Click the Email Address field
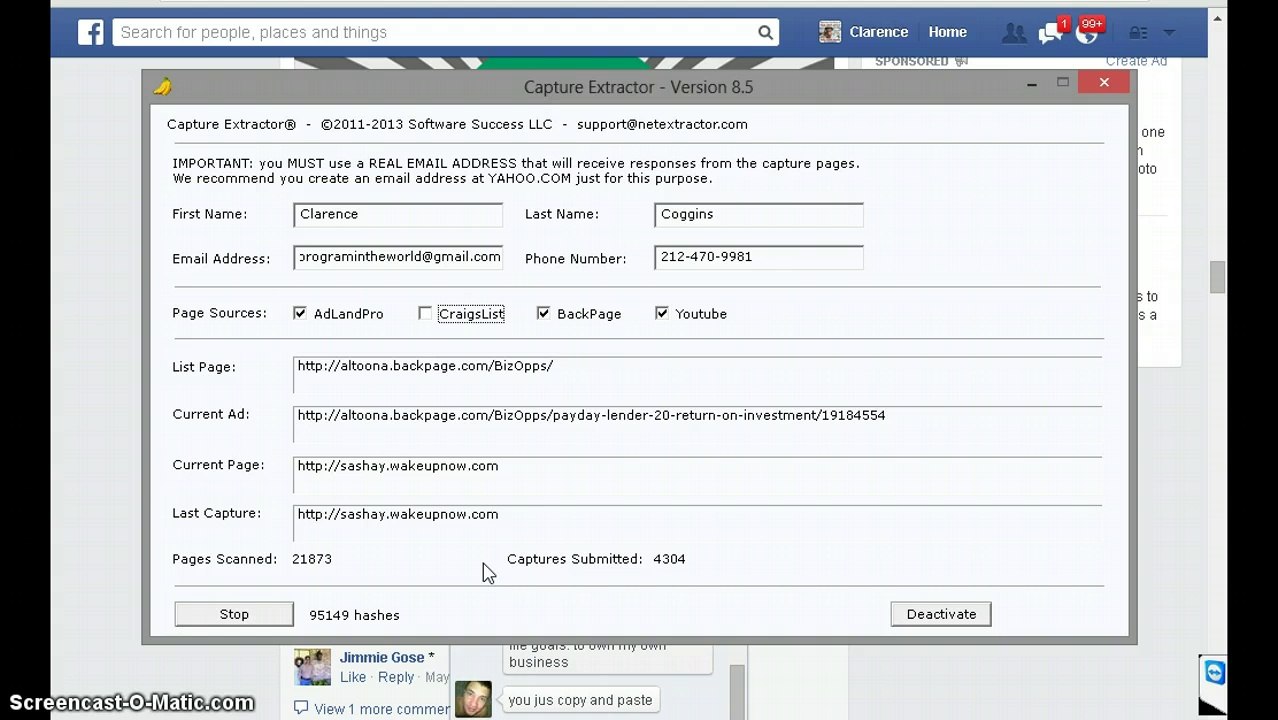The image size is (1278, 720). coord(398,257)
